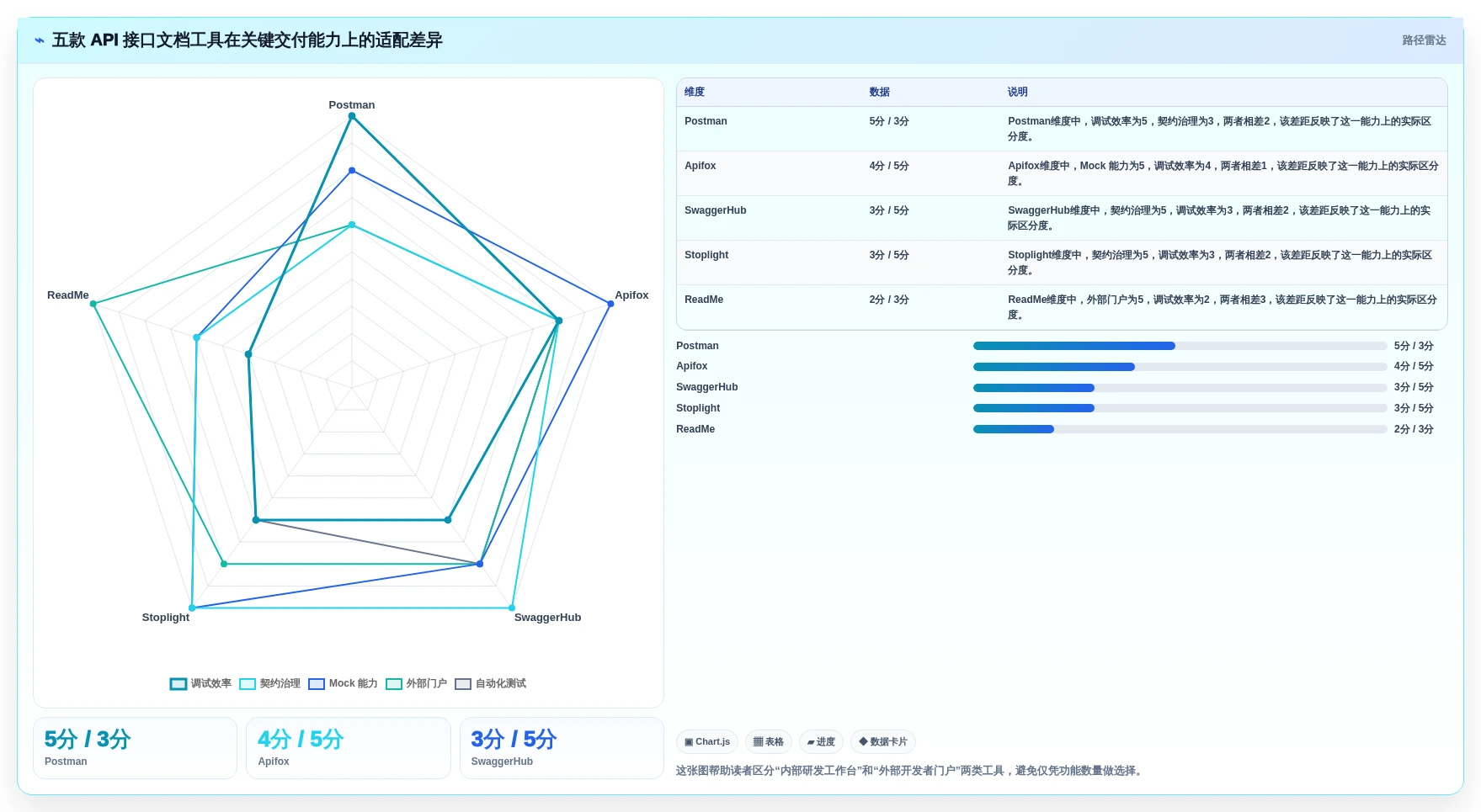Select the 表格 tag
This screenshot has height=812, width=1481.
point(768,741)
